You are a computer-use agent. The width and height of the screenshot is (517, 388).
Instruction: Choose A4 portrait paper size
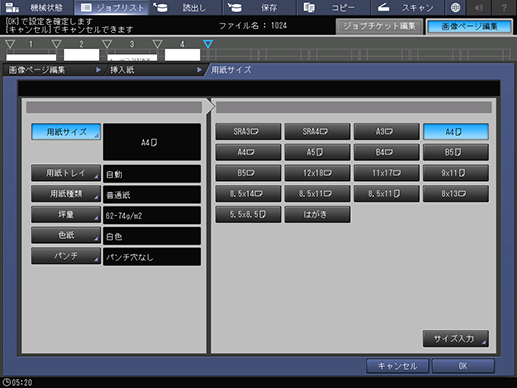(x=456, y=132)
